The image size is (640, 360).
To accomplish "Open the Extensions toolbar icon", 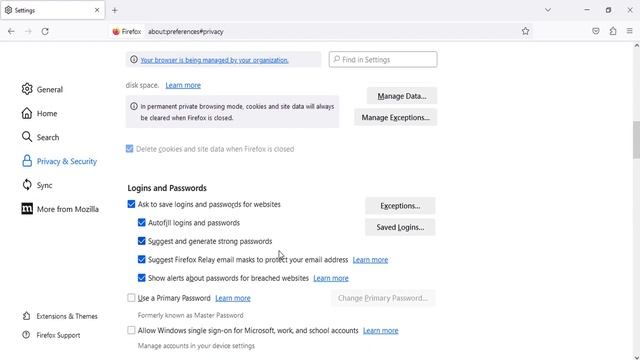I will 613,31.
